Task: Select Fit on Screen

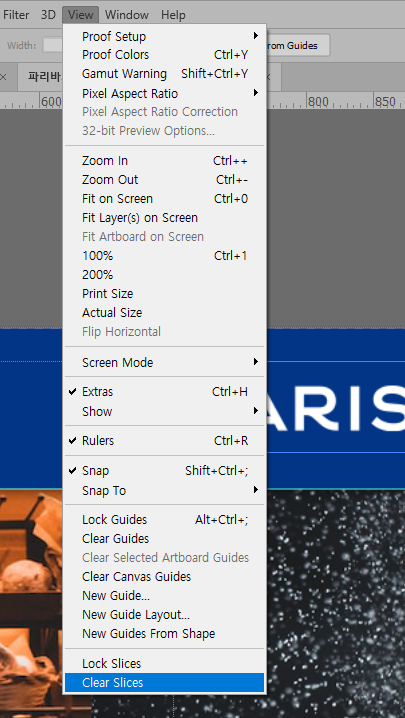Action: pyautogui.click(x=164, y=199)
